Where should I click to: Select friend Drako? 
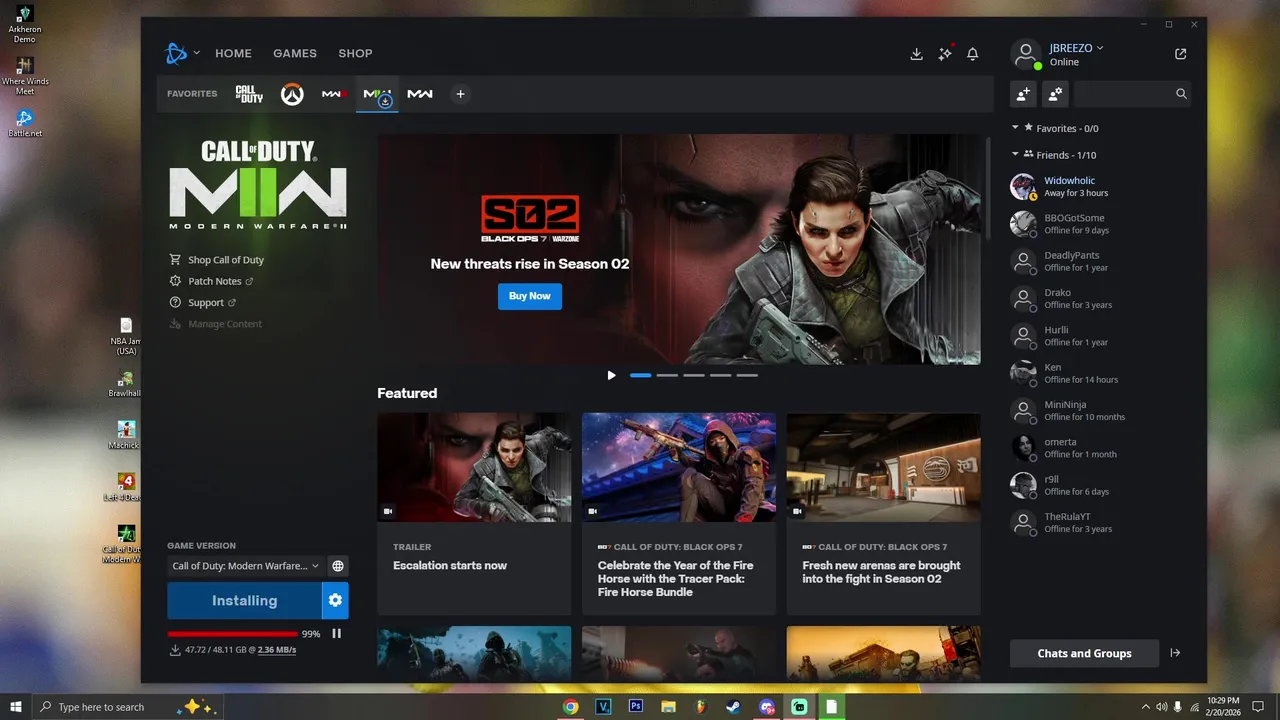point(1100,299)
